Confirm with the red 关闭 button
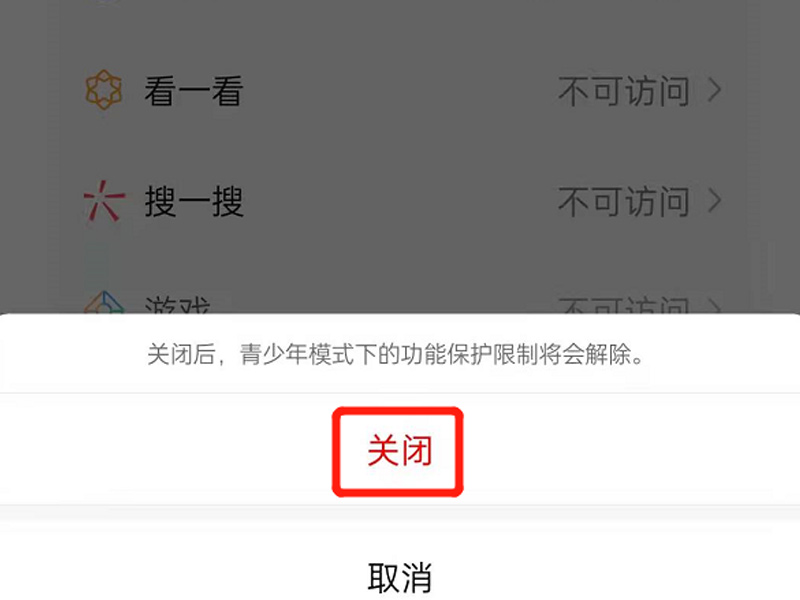The image size is (800, 600). (399, 451)
